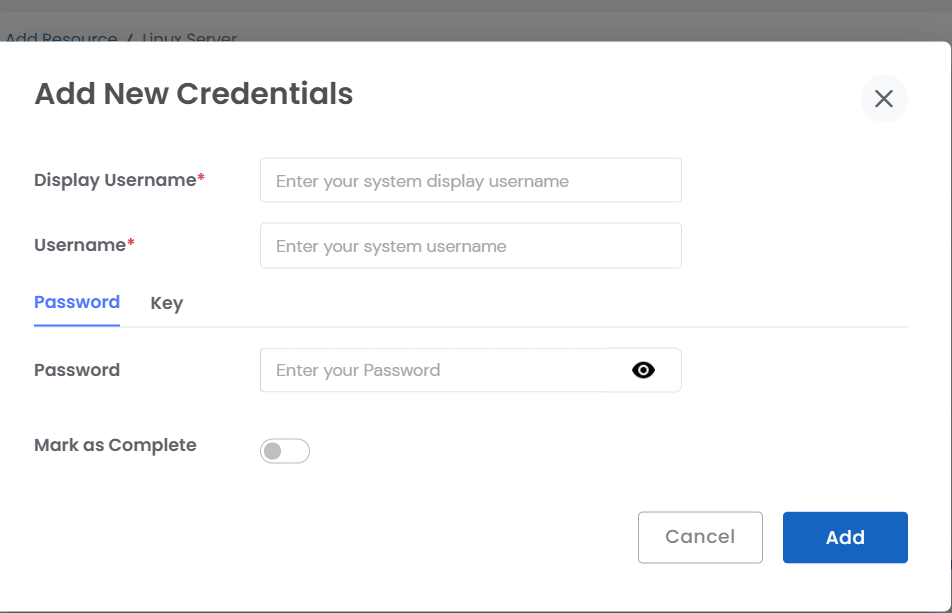Focus the Display Username input field
The height and width of the screenshot is (613, 952).
pyautogui.click(x=470, y=180)
